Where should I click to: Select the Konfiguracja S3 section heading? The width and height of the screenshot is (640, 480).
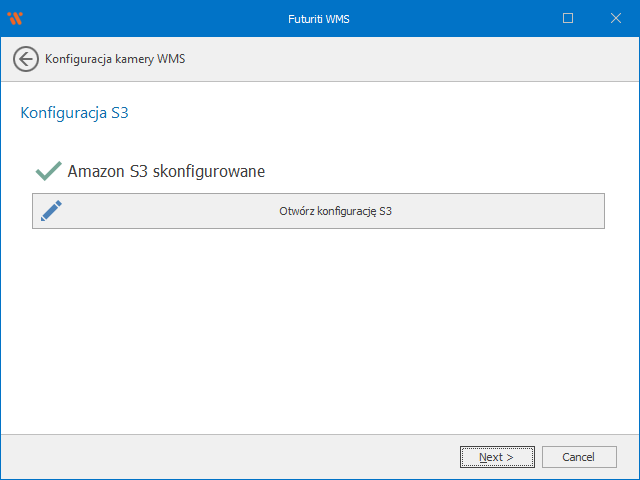[74, 113]
